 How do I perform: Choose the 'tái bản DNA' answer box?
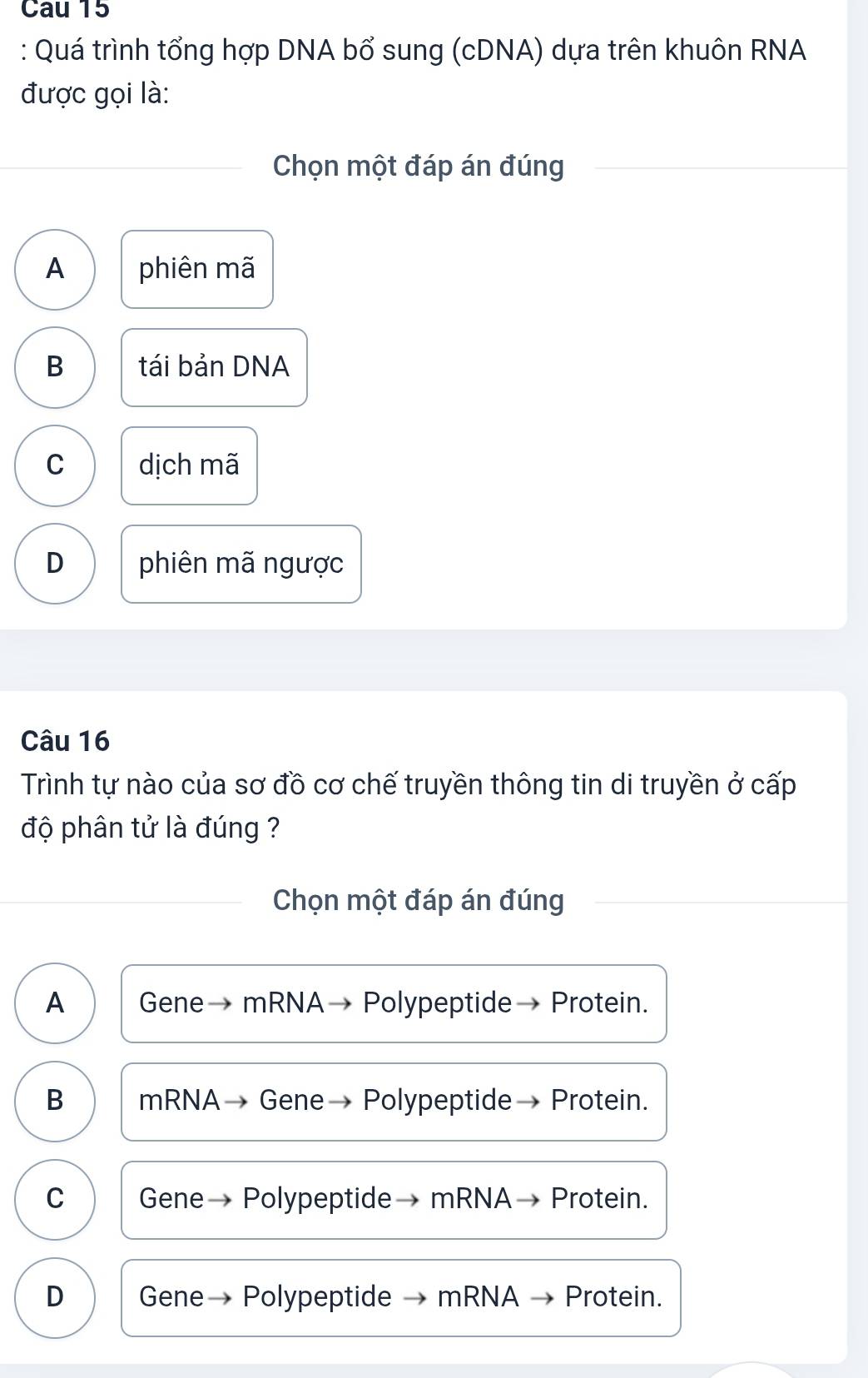[x=214, y=367]
